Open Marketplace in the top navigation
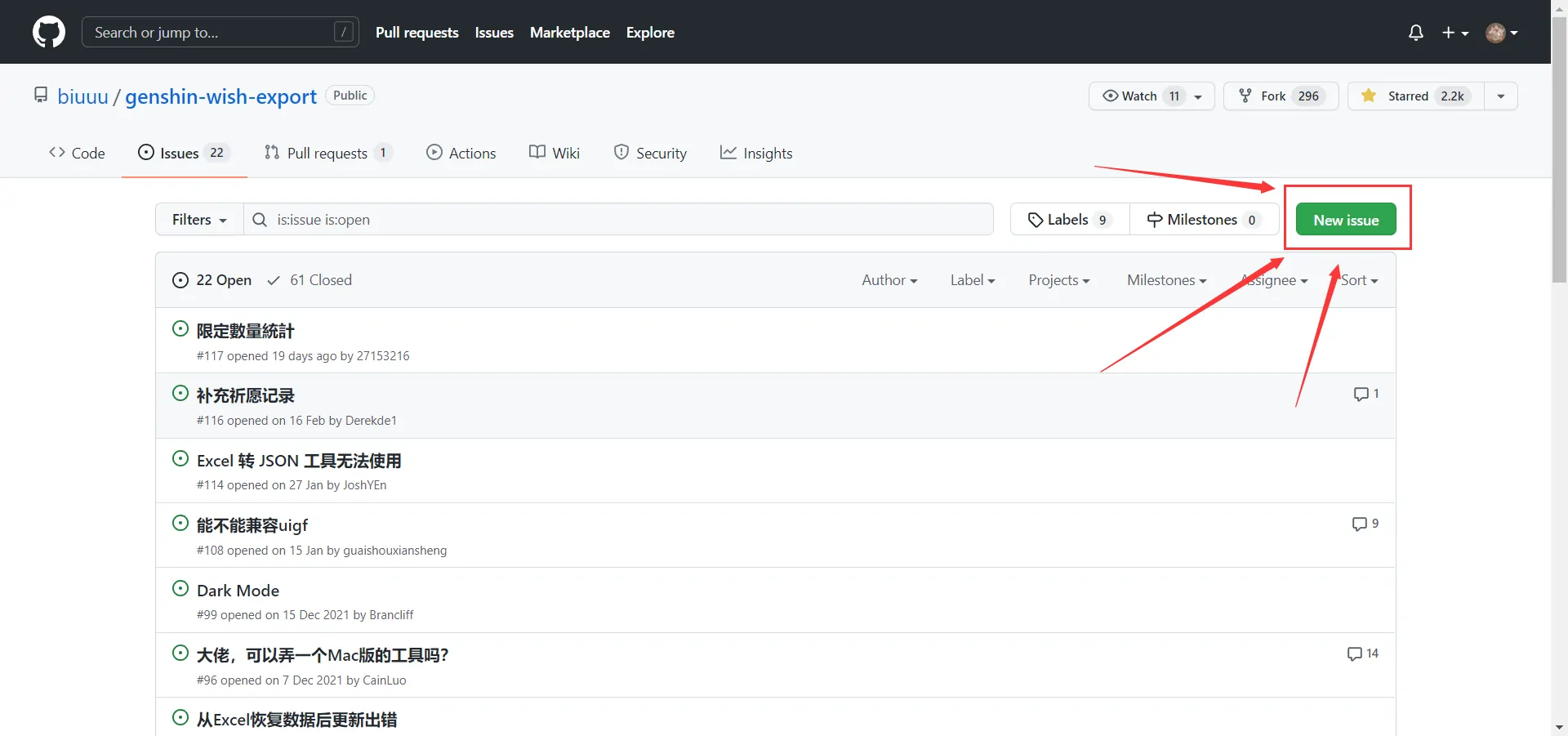The width and height of the screenshot is (1568, 736). [x=570, y=33]
